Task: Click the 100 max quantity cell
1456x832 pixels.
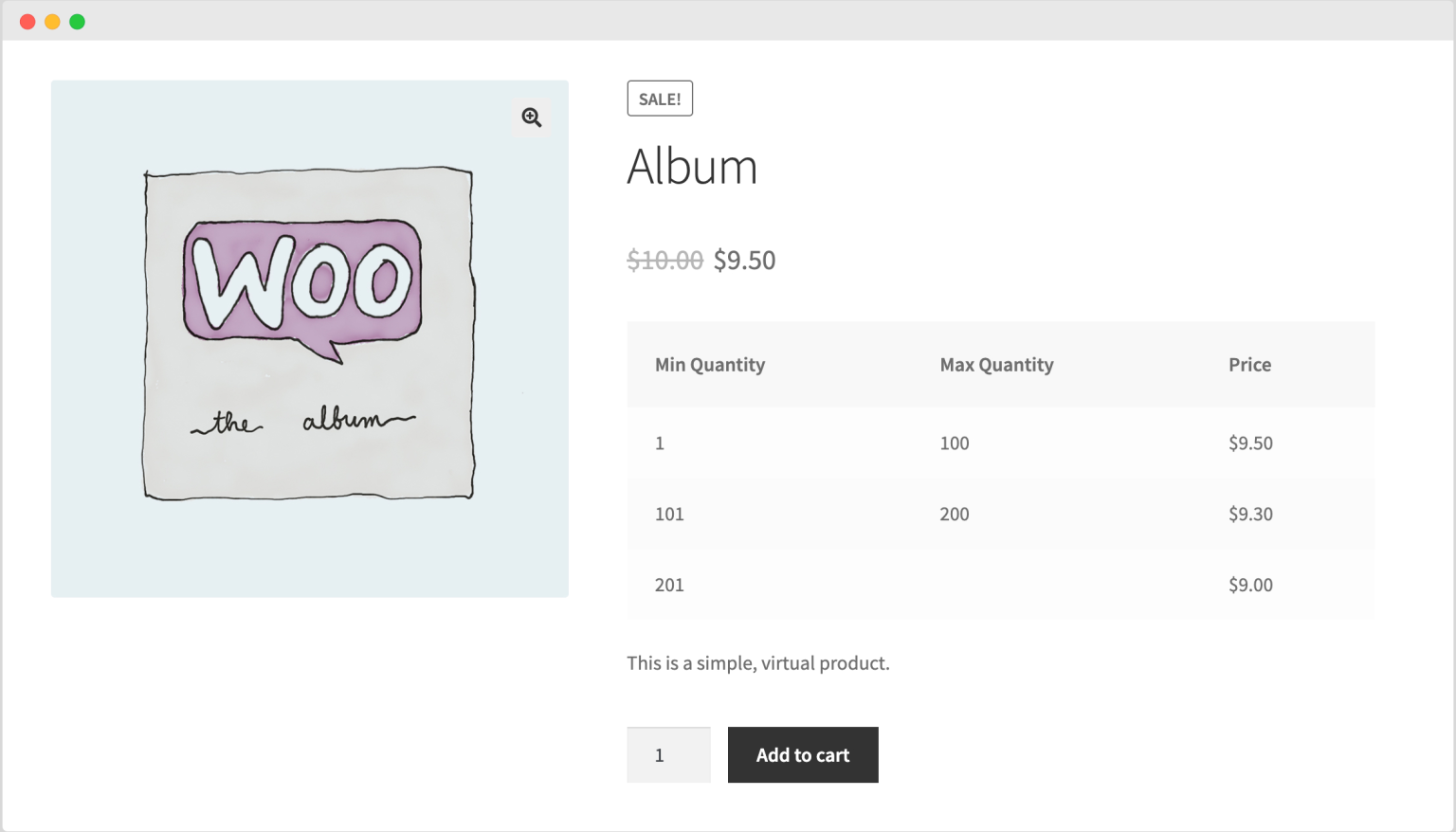Action: (x=955, y=443)
